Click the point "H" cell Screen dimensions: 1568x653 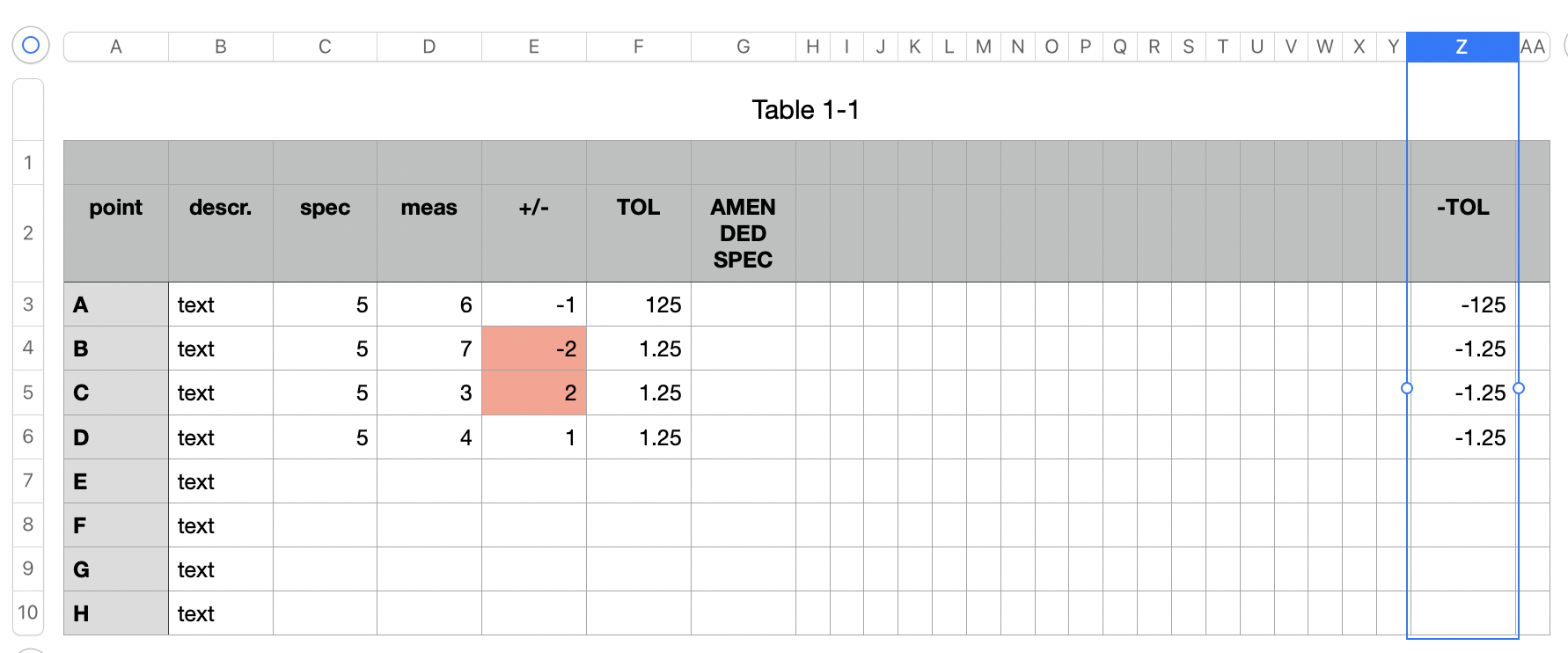coord(115,613)
